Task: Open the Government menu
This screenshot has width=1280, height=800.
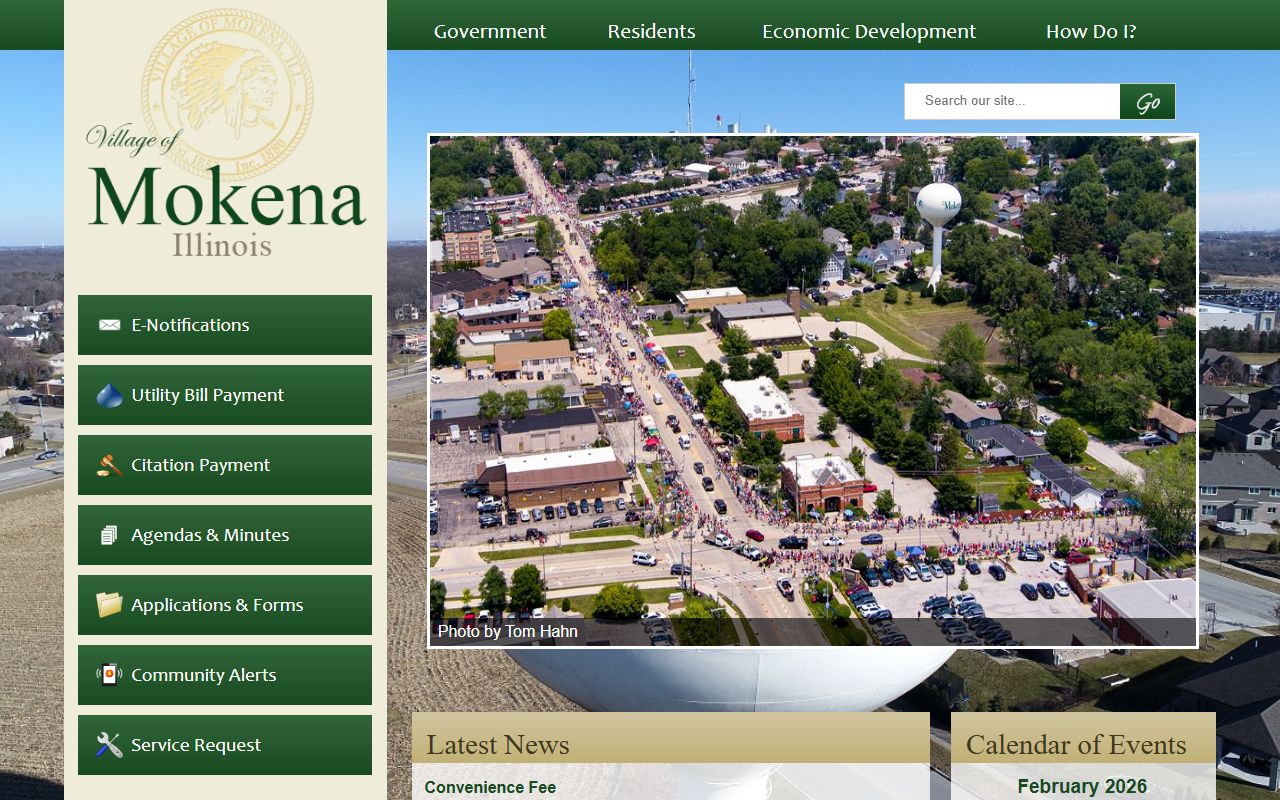Action: tap(490, 31)
